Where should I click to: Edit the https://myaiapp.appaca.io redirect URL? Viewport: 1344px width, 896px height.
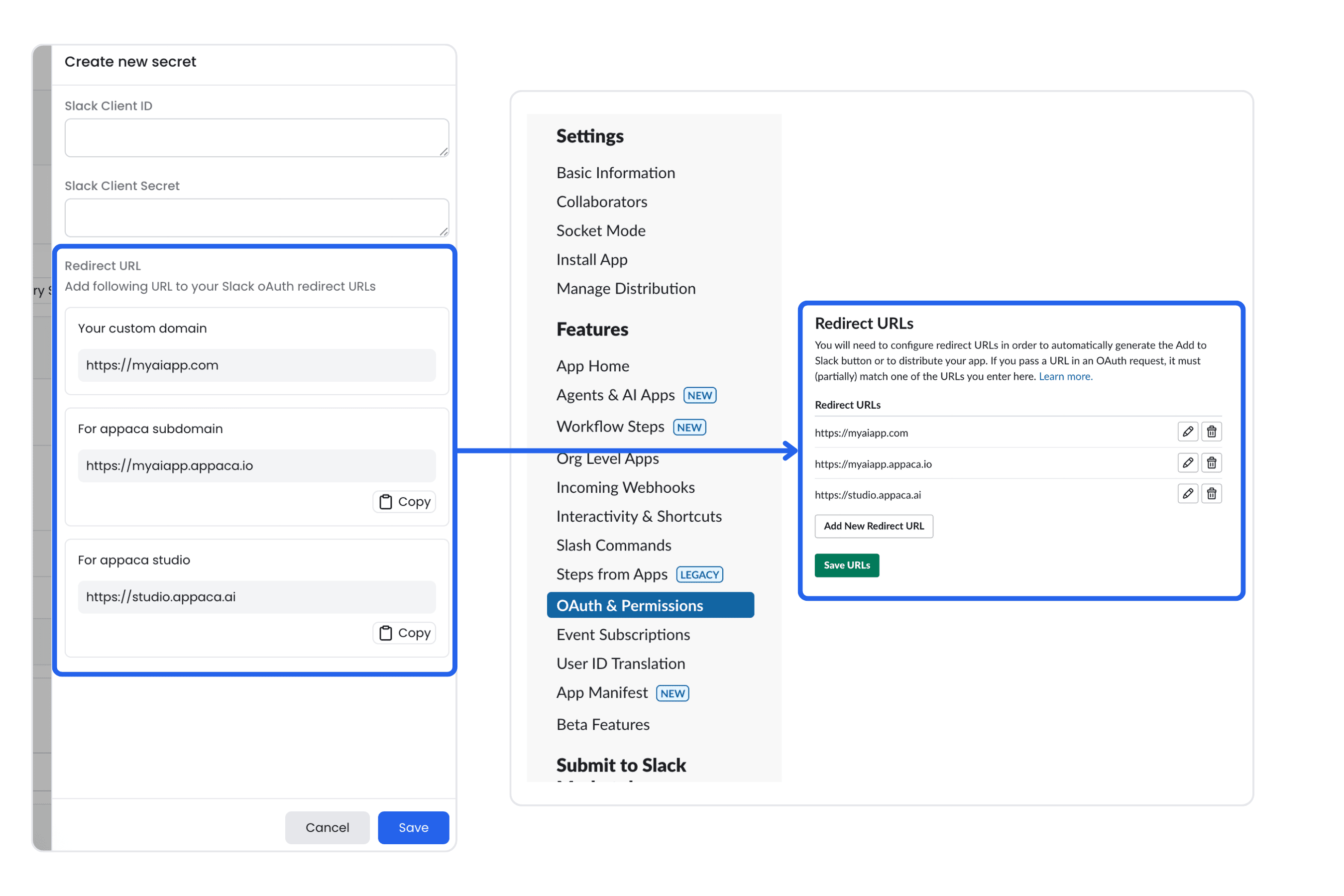[1188, 463]
